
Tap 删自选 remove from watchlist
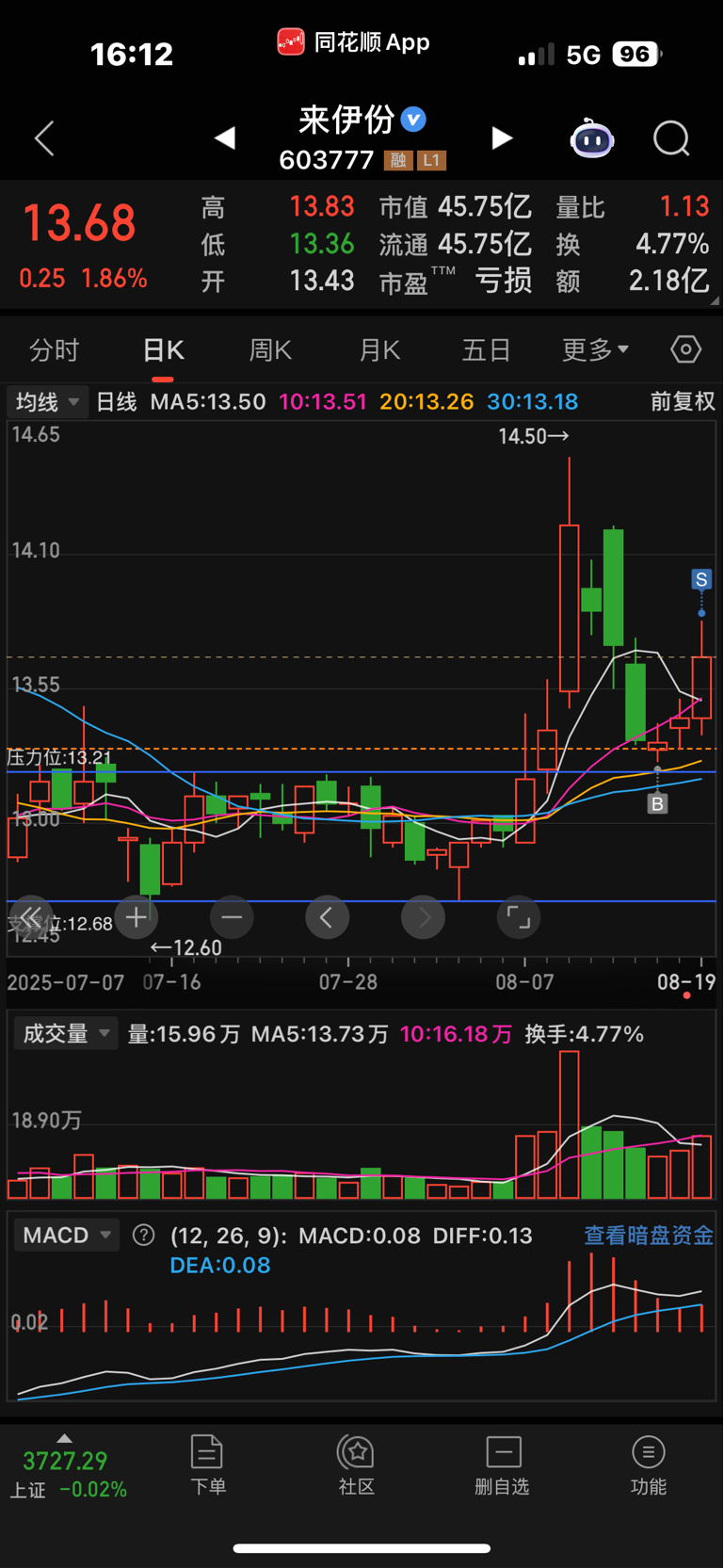(503, 1464)
